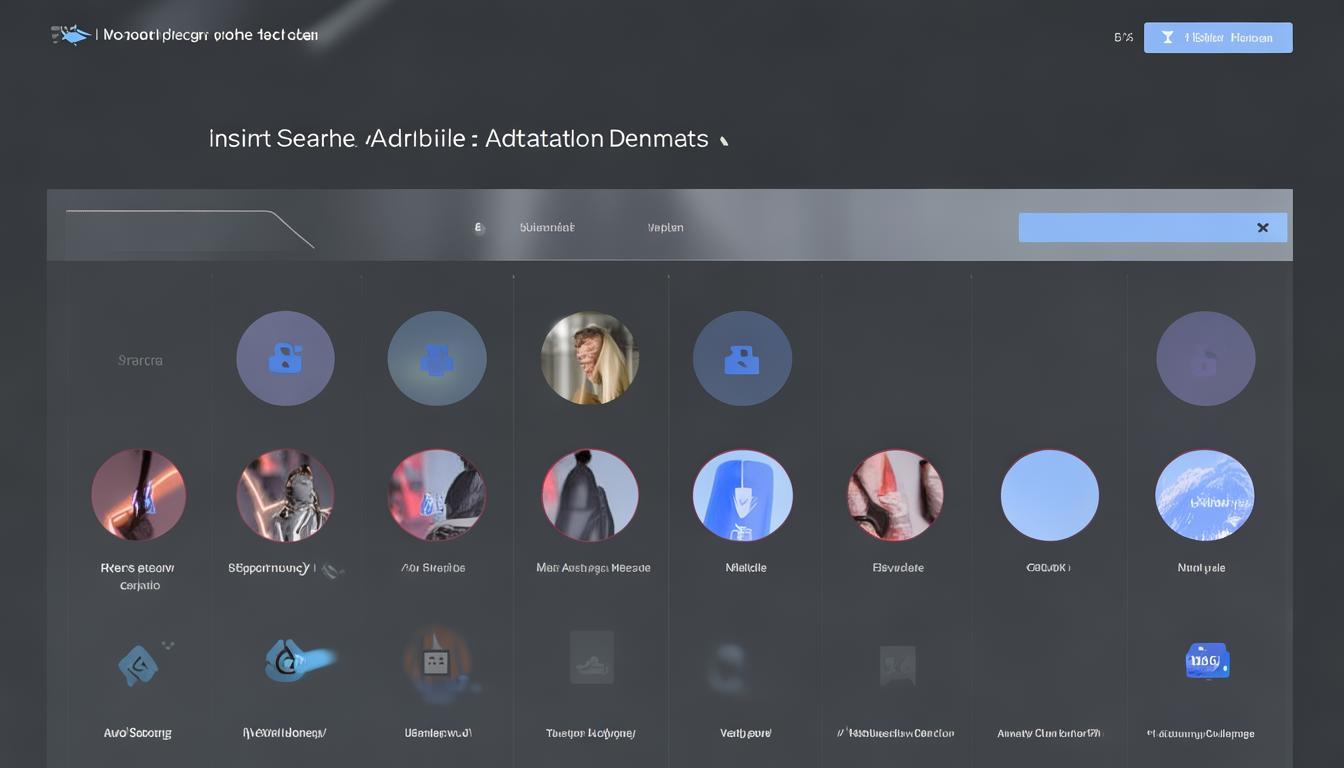This screenshot has height=768, width=1344.
Task: Clear the search field with the X
Action: pyautogui.click(x=1262, y=228)
